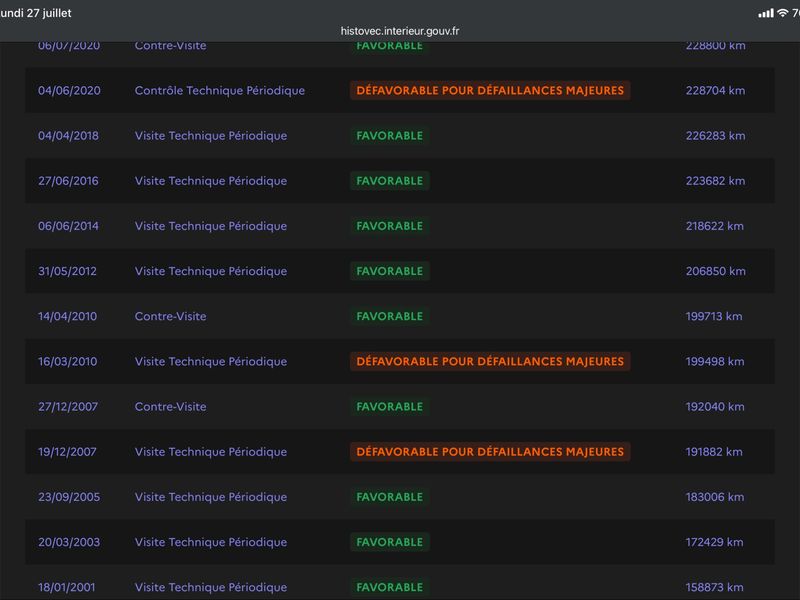Select date 20/03/2003
The height and width of the screenshot is (600, 800).
69,542
